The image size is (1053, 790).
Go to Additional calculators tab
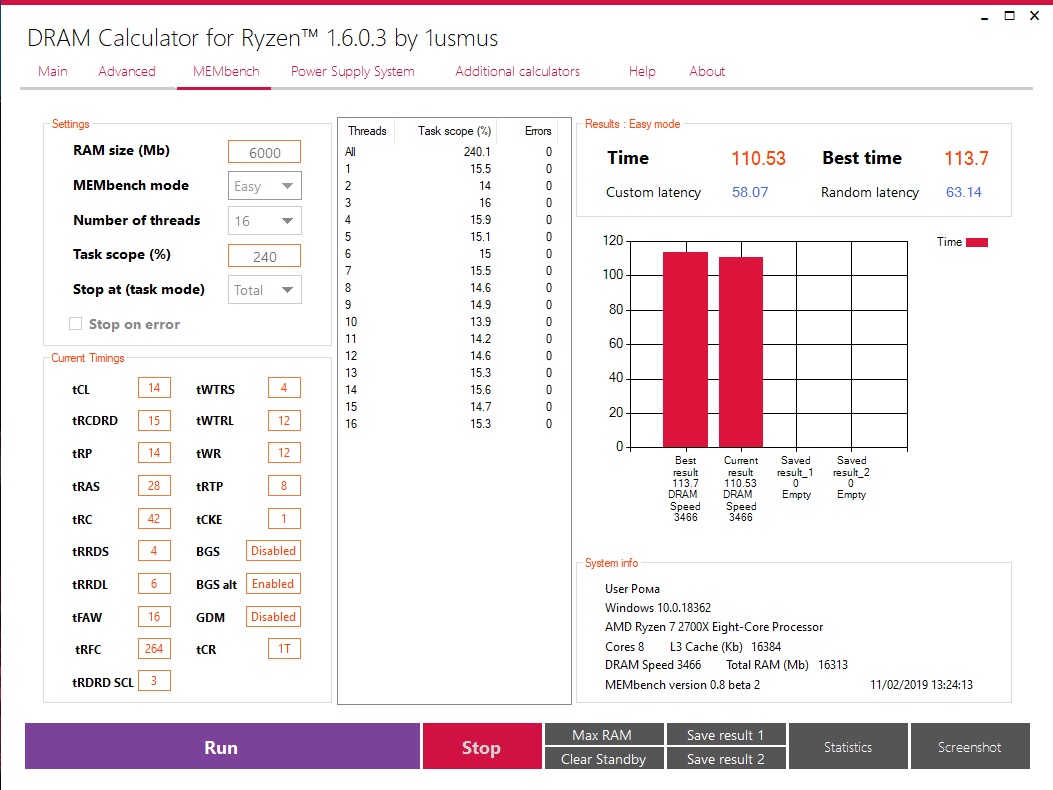[x=517, y=71]
